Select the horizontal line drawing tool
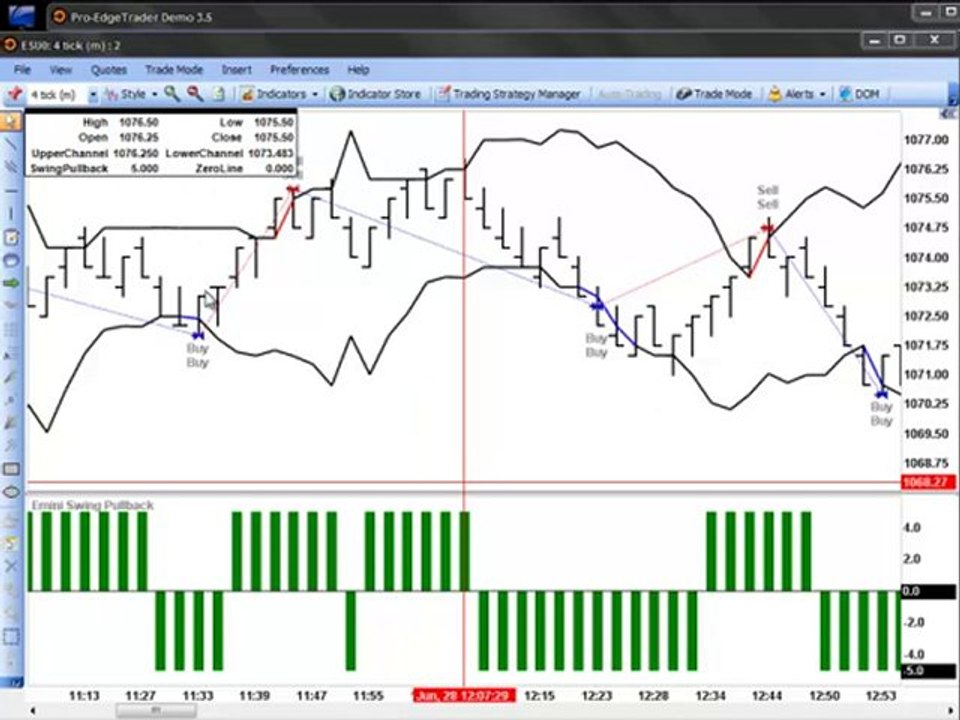The height and width of the screenshot is (720, 960). (11, 190)
